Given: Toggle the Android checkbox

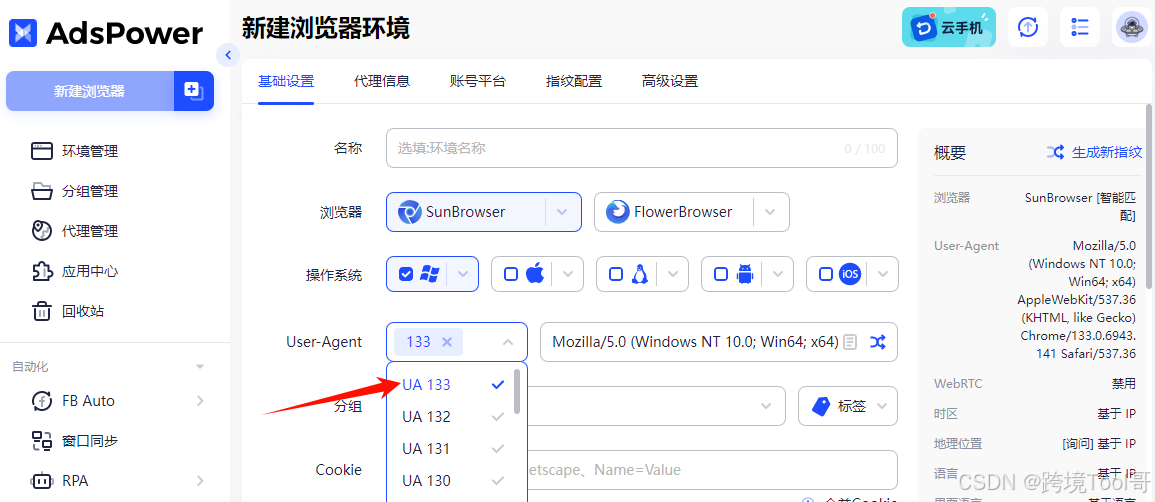Looking at the screenshot, I should (x=720, y=274).
